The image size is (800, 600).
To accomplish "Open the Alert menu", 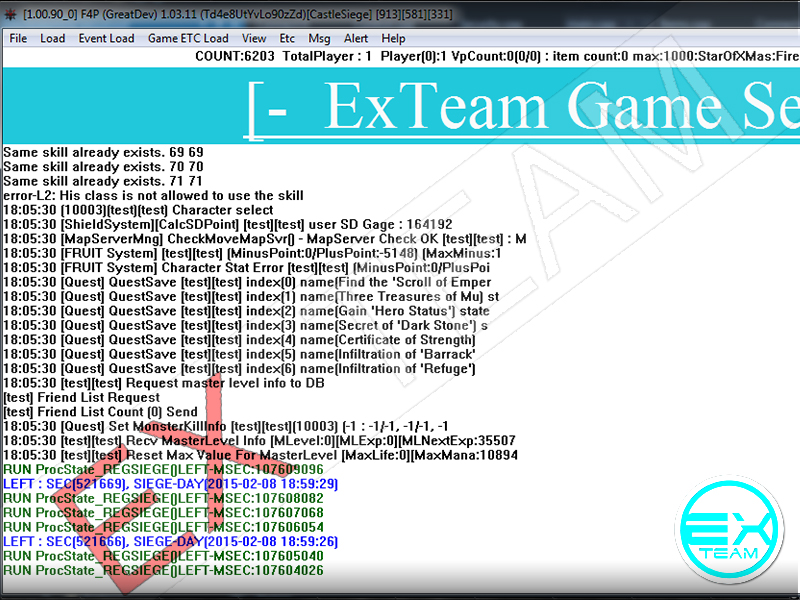I will [x=356, y=38].
